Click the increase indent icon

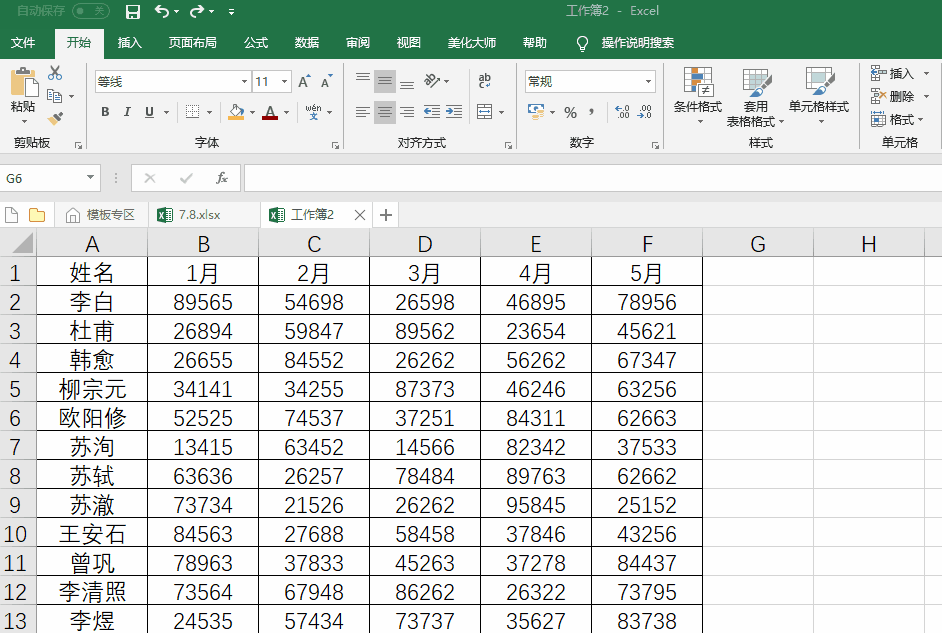pos(454,112)
